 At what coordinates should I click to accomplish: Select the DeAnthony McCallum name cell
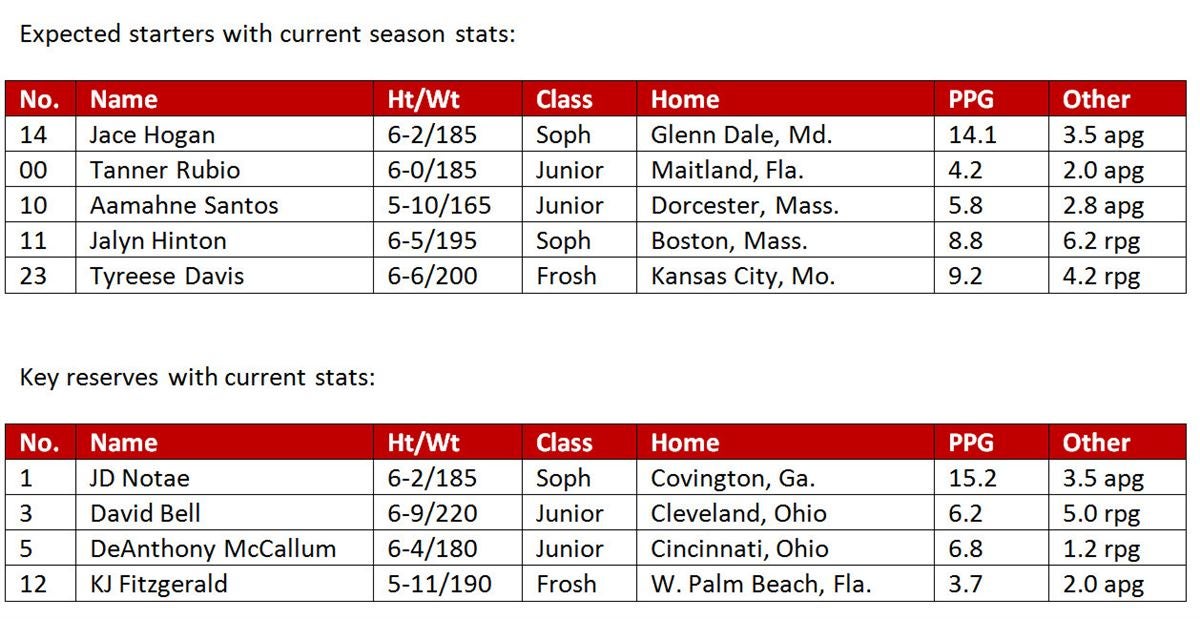tap(225, 549)
